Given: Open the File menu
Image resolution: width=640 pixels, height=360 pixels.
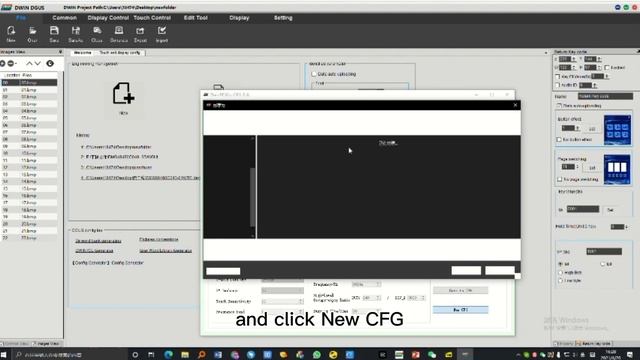Looking at the screenshot, I should [21, 18].
